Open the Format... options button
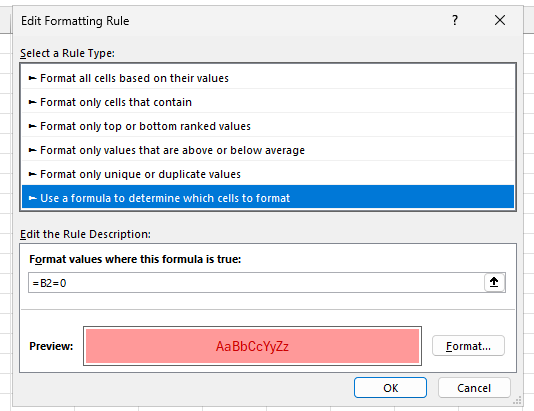534x411 pixels. click(468, 346)
